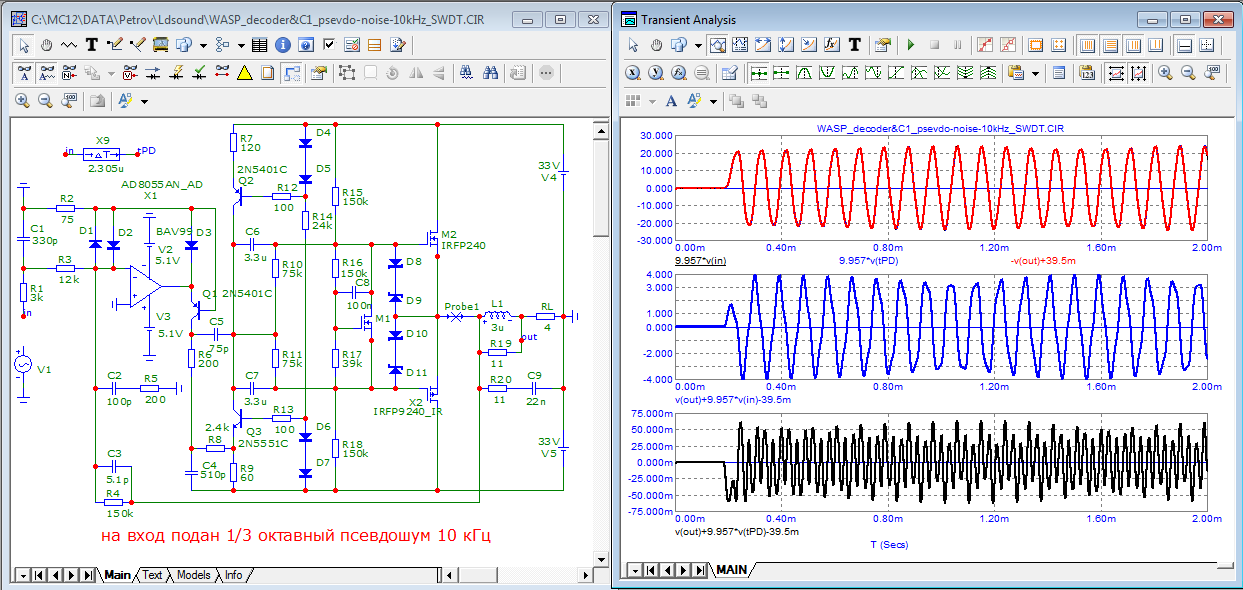The height and width of the screenshot is (590, 1243).
Task: Click the fx function icon in analysis toolbar
Action: coord(831,44)
